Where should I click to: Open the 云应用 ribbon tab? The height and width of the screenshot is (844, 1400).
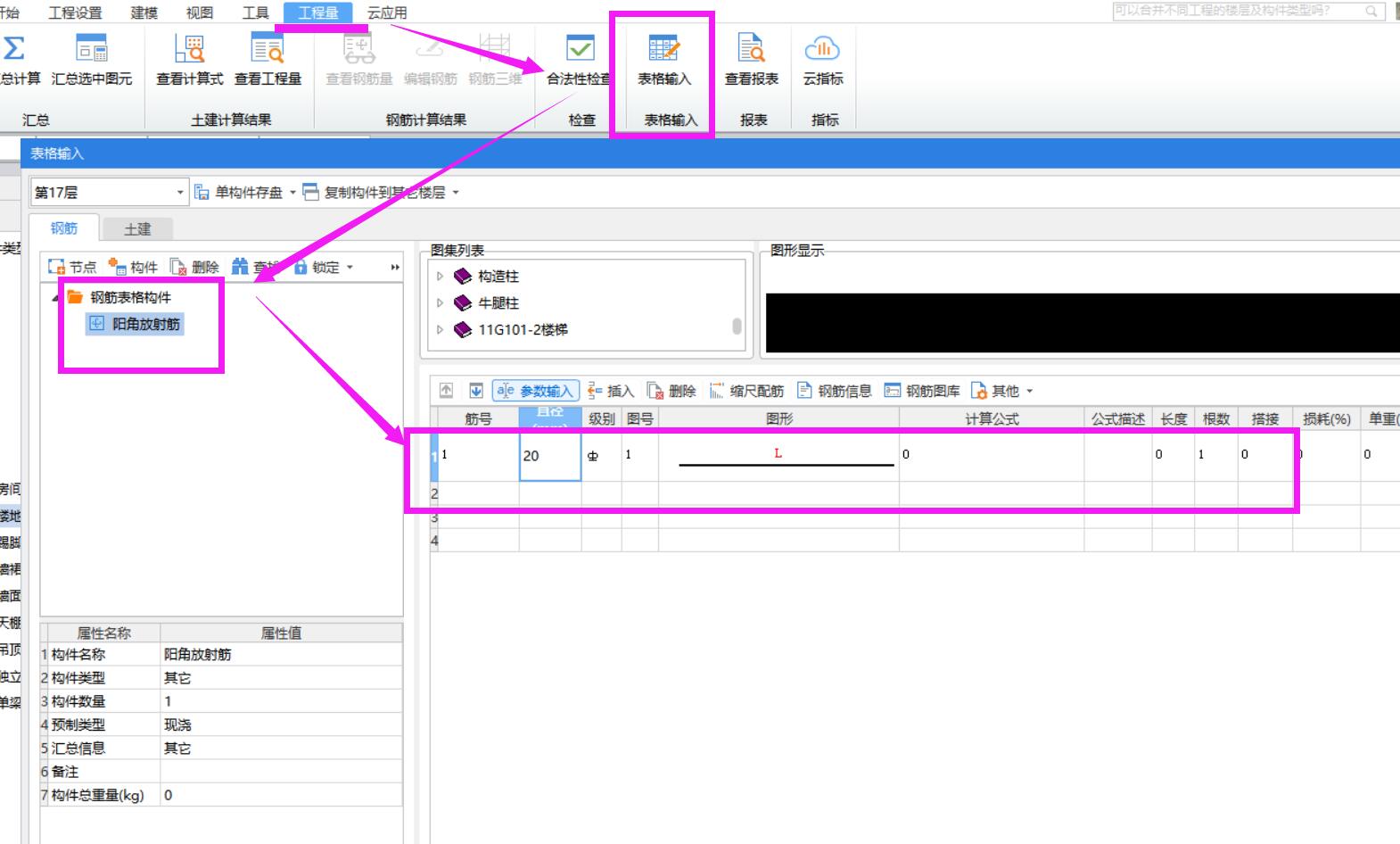(387, 12)
